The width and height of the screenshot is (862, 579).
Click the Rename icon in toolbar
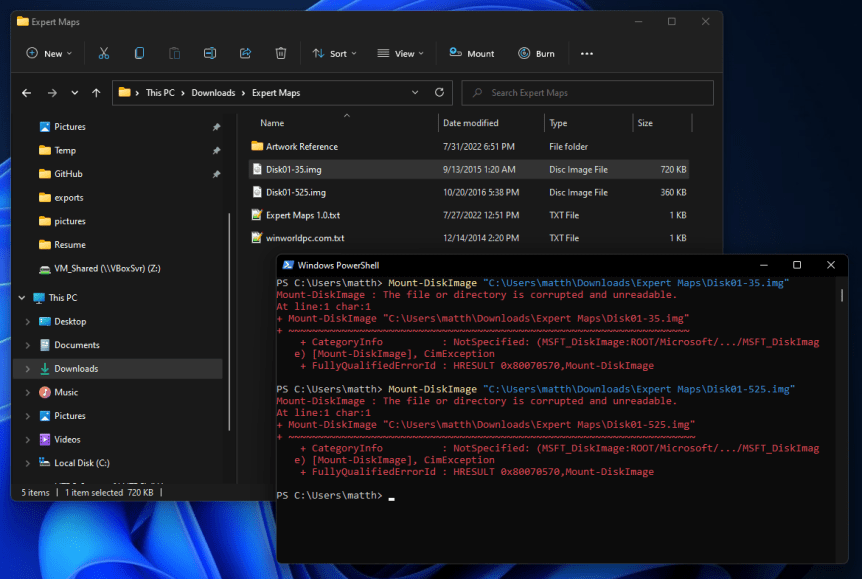pyautogui.click(x=210, y=53)
